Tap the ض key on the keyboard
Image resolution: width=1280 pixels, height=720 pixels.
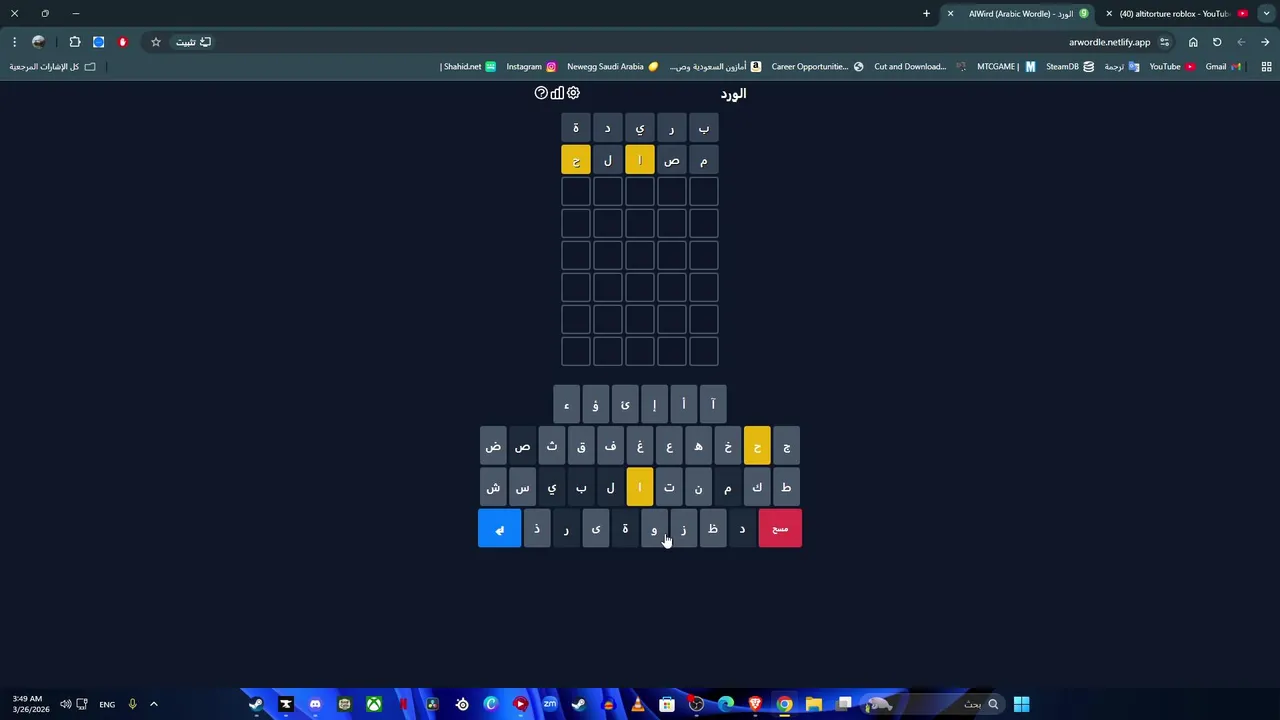[493, 446]
